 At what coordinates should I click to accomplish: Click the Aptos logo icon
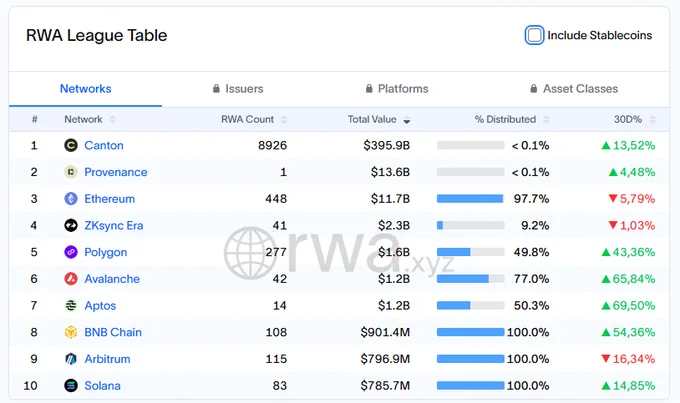tap(71, 305)
